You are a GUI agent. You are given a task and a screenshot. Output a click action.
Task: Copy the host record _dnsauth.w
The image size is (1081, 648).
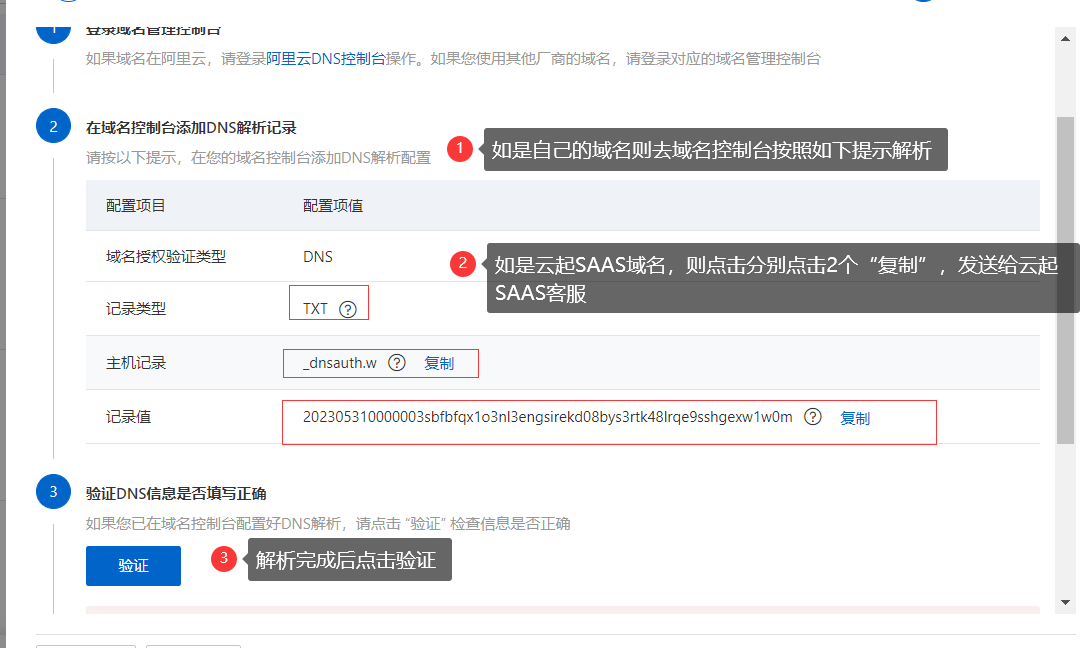click(x=438, y=363)
